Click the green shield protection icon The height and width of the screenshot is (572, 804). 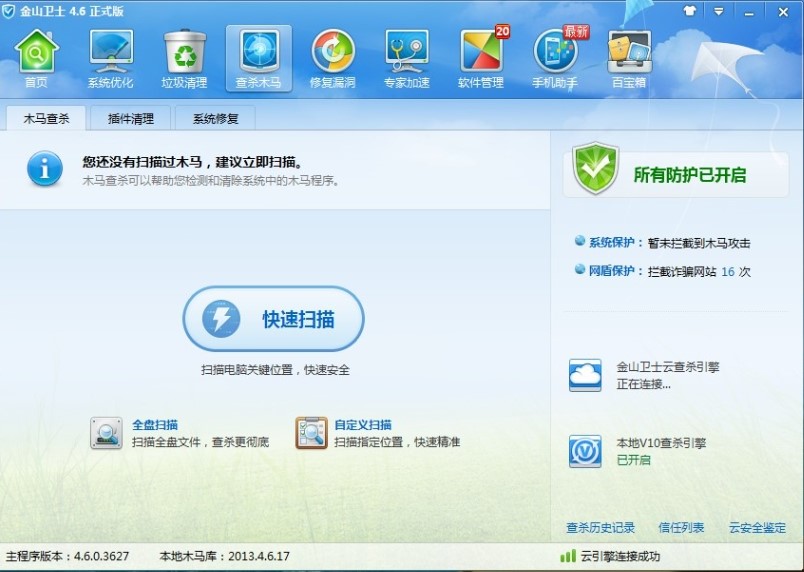[x=595, y=168]
